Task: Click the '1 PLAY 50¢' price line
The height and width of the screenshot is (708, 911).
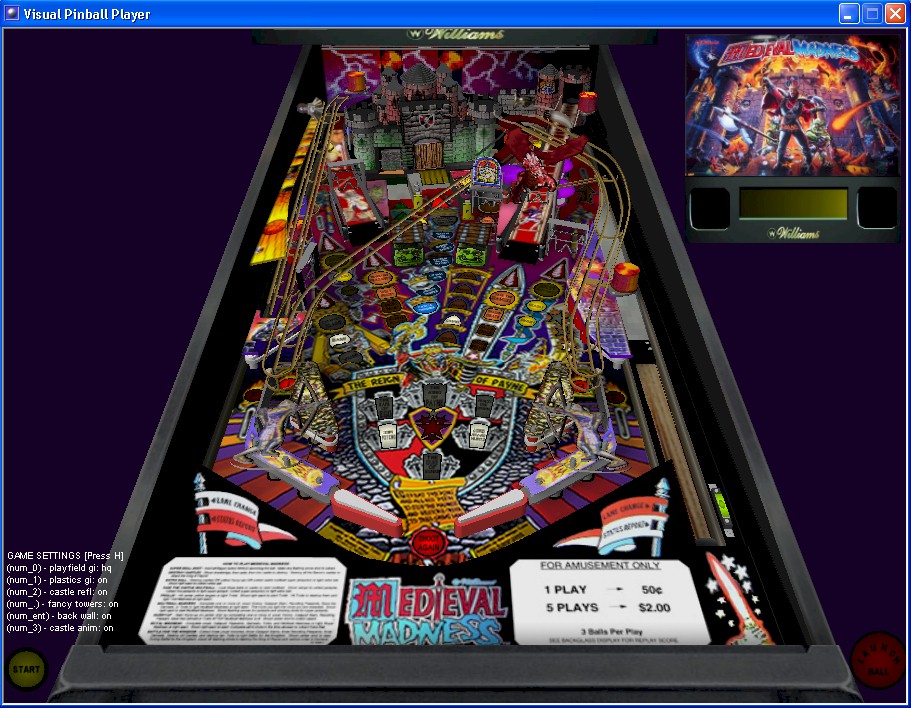Action: (x=603, y=590)
